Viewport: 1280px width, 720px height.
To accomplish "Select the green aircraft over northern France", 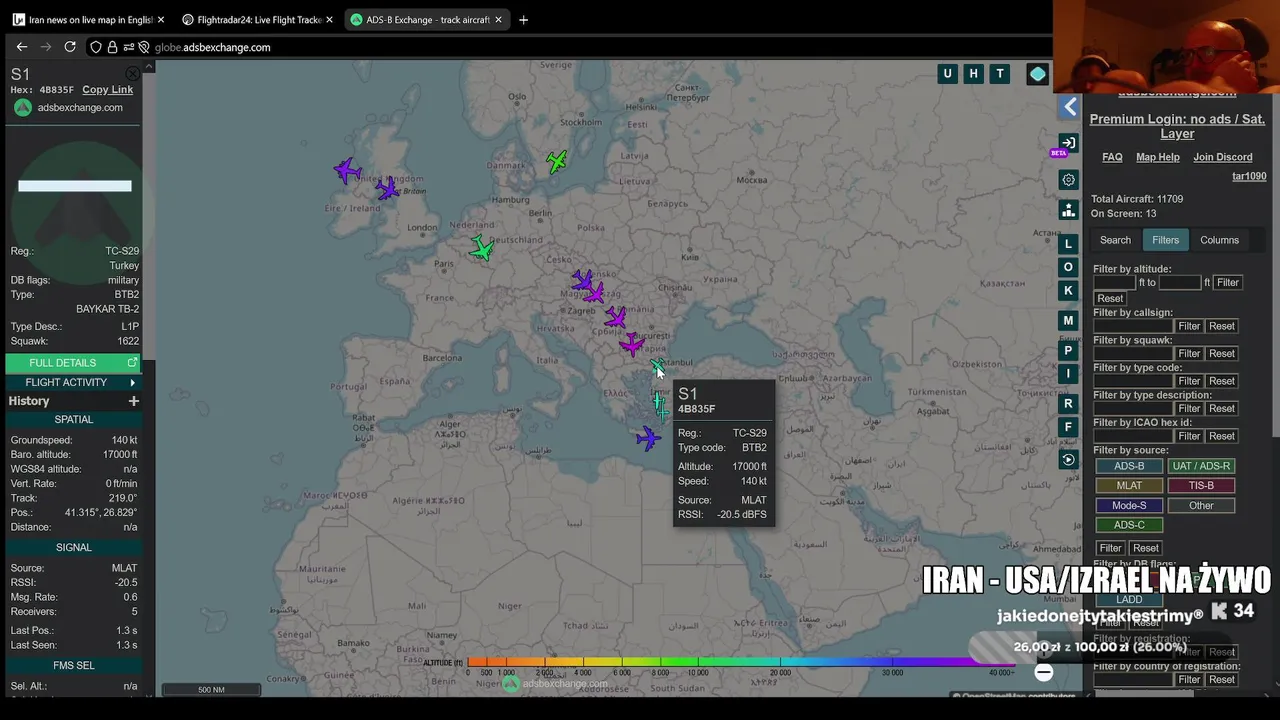I will pyautogui.click(x=481, y=248).
